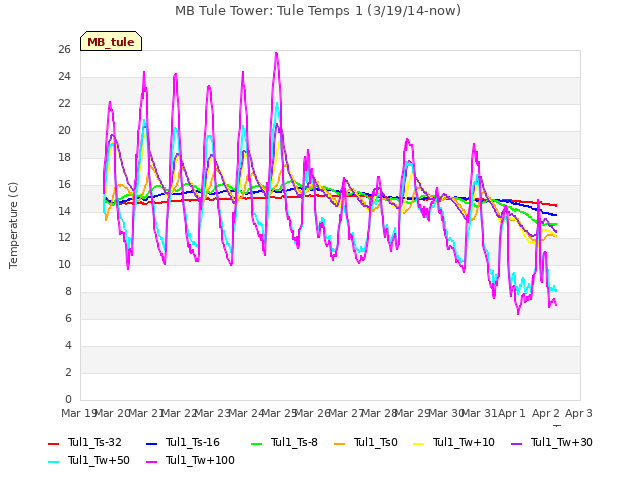Image resolution: width=640 pixels, height=480 pixels.
Task: Click the 14 y-axis tick label
Action: (64, 211)
